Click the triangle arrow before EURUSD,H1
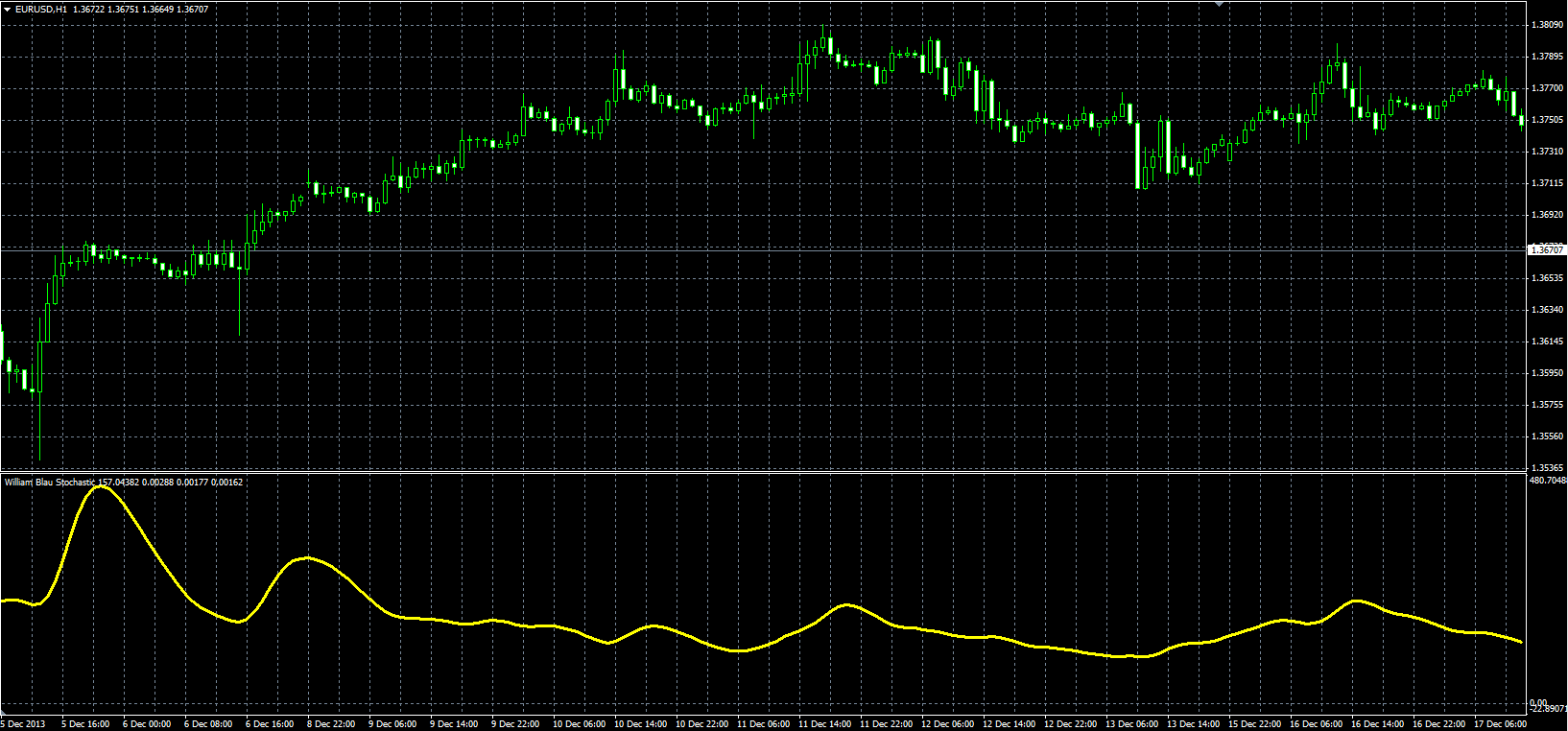The height and width of the screenshot is (731, 1568). (x=8, y=10)
